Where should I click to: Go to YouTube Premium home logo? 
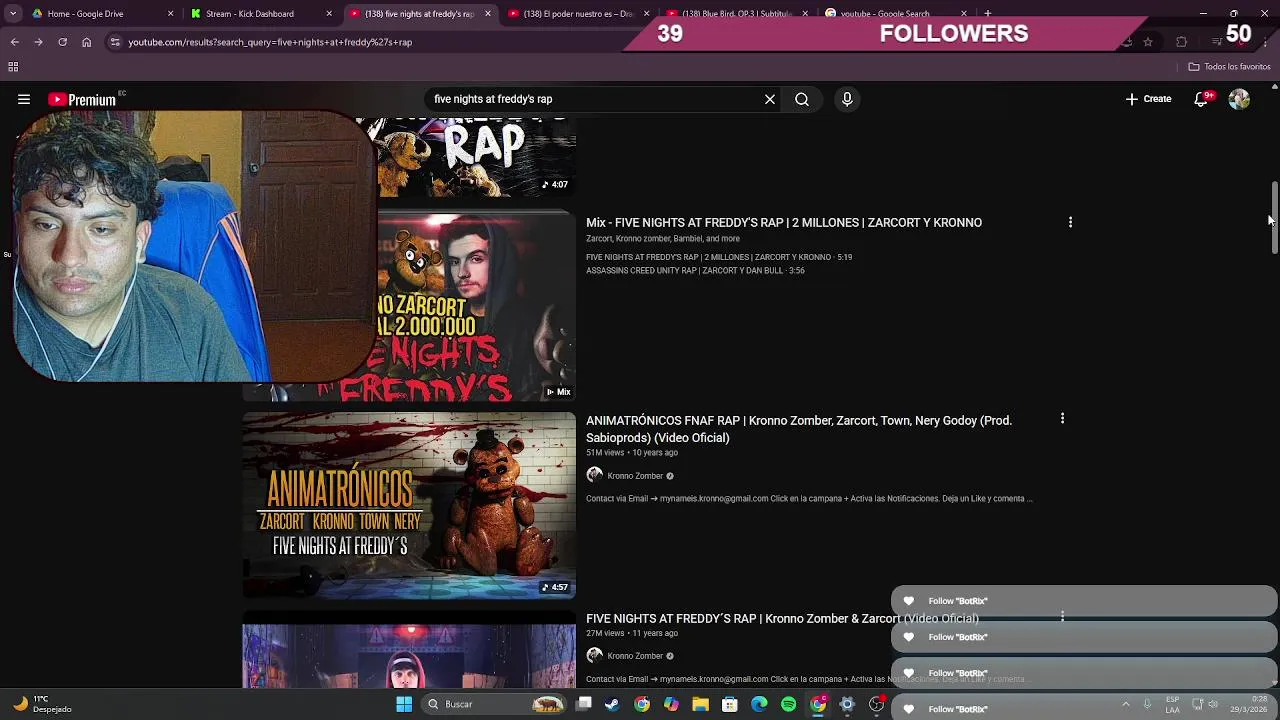click(x=82, y=99)
